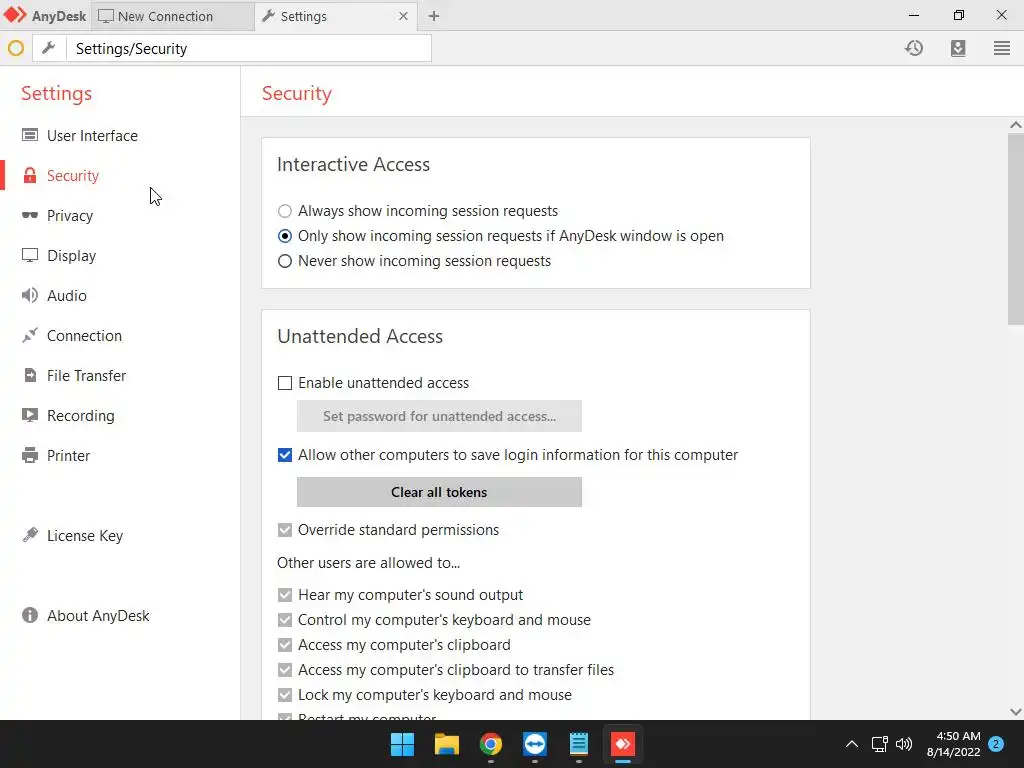Screen dimensions: 1024x768
Task: Click the AnyDesk taskbar icon
Action: click(x=622, y=744)
